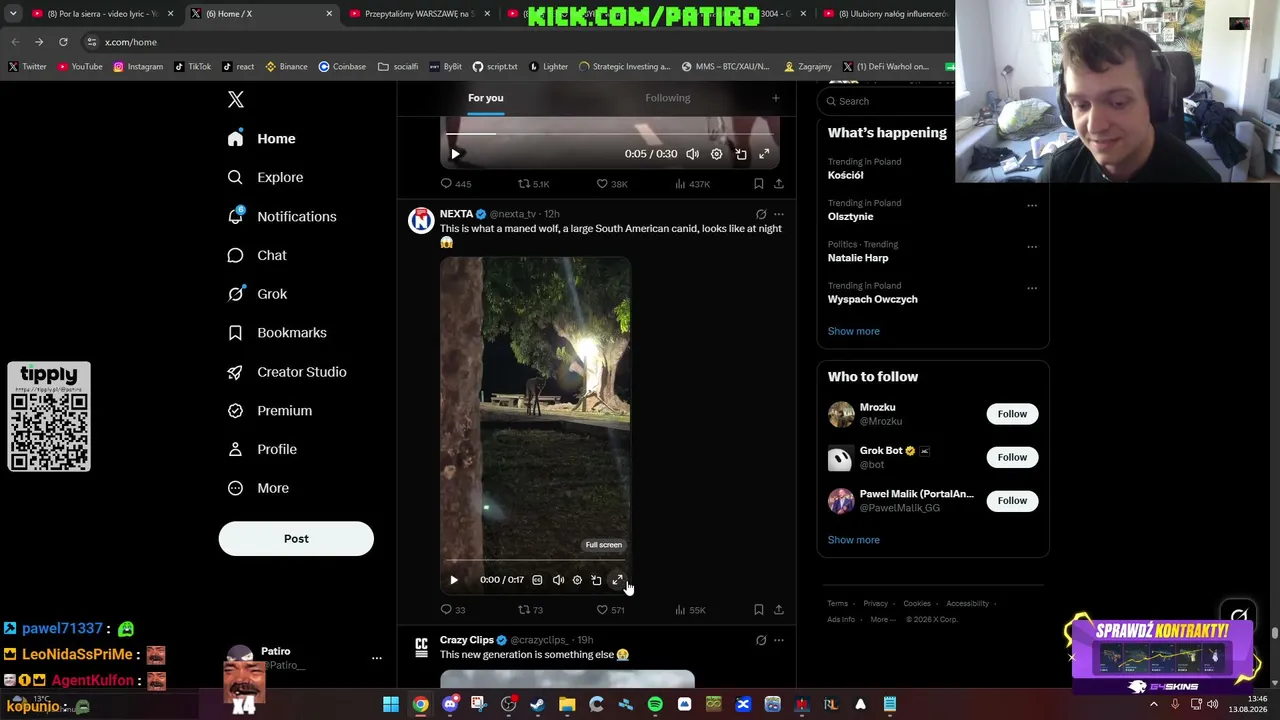Repost the NEXTA maned wolf post
This screenshot has height=720, width=1280.
coord(530,610)
